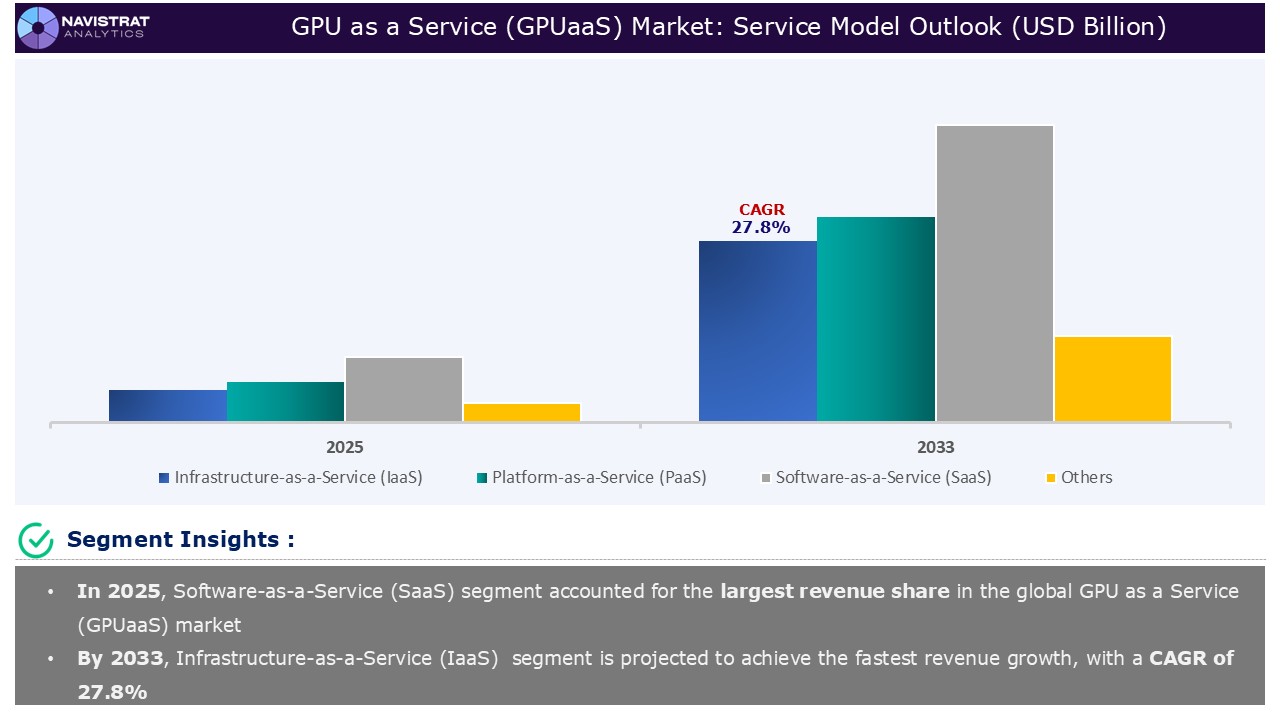
Task: Click the 2025 IaaS blue bar
Action: point(168,406)
